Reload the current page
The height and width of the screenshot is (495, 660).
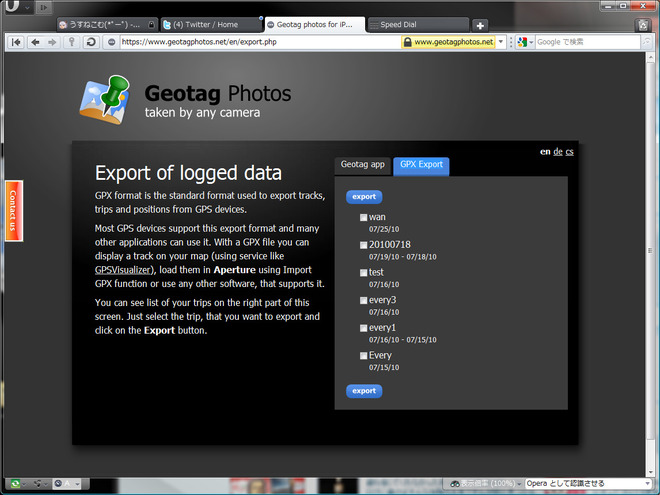click(x=91, y=42)
